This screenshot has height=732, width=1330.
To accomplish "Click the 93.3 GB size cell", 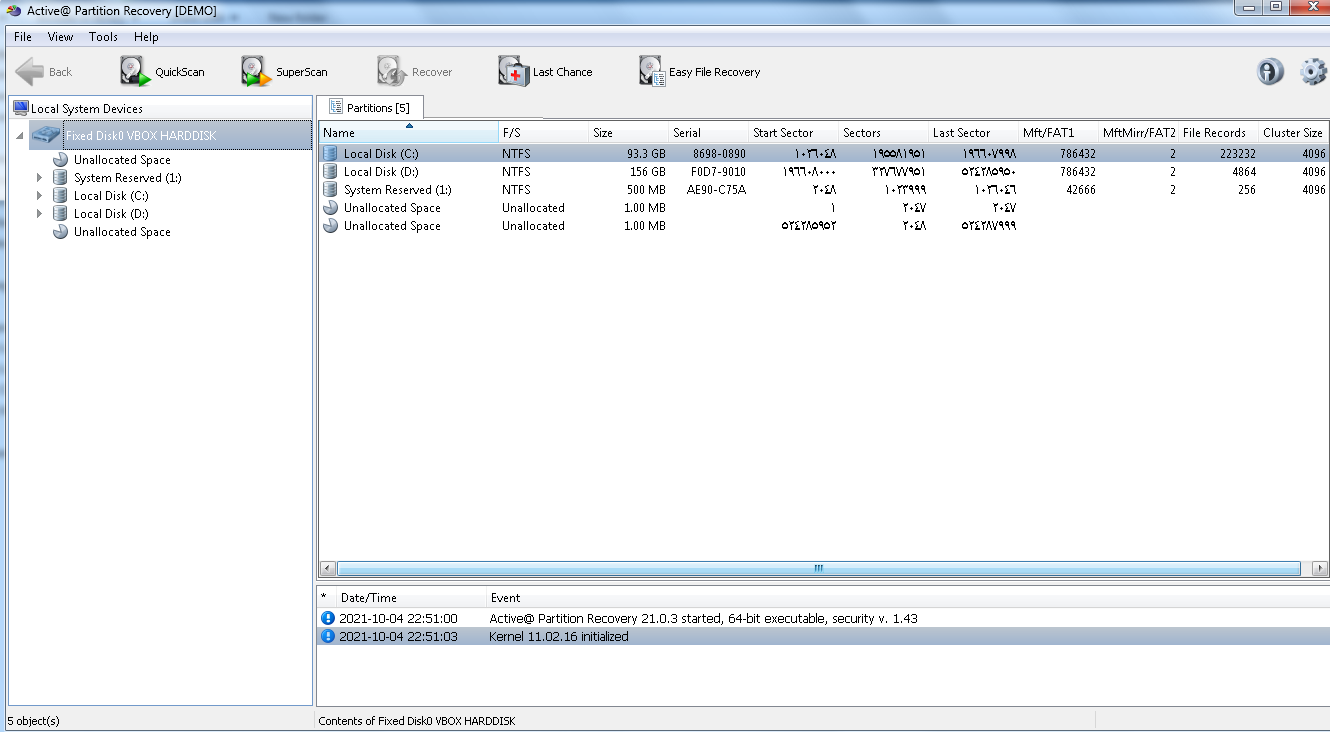I will (x=646, y=154).
